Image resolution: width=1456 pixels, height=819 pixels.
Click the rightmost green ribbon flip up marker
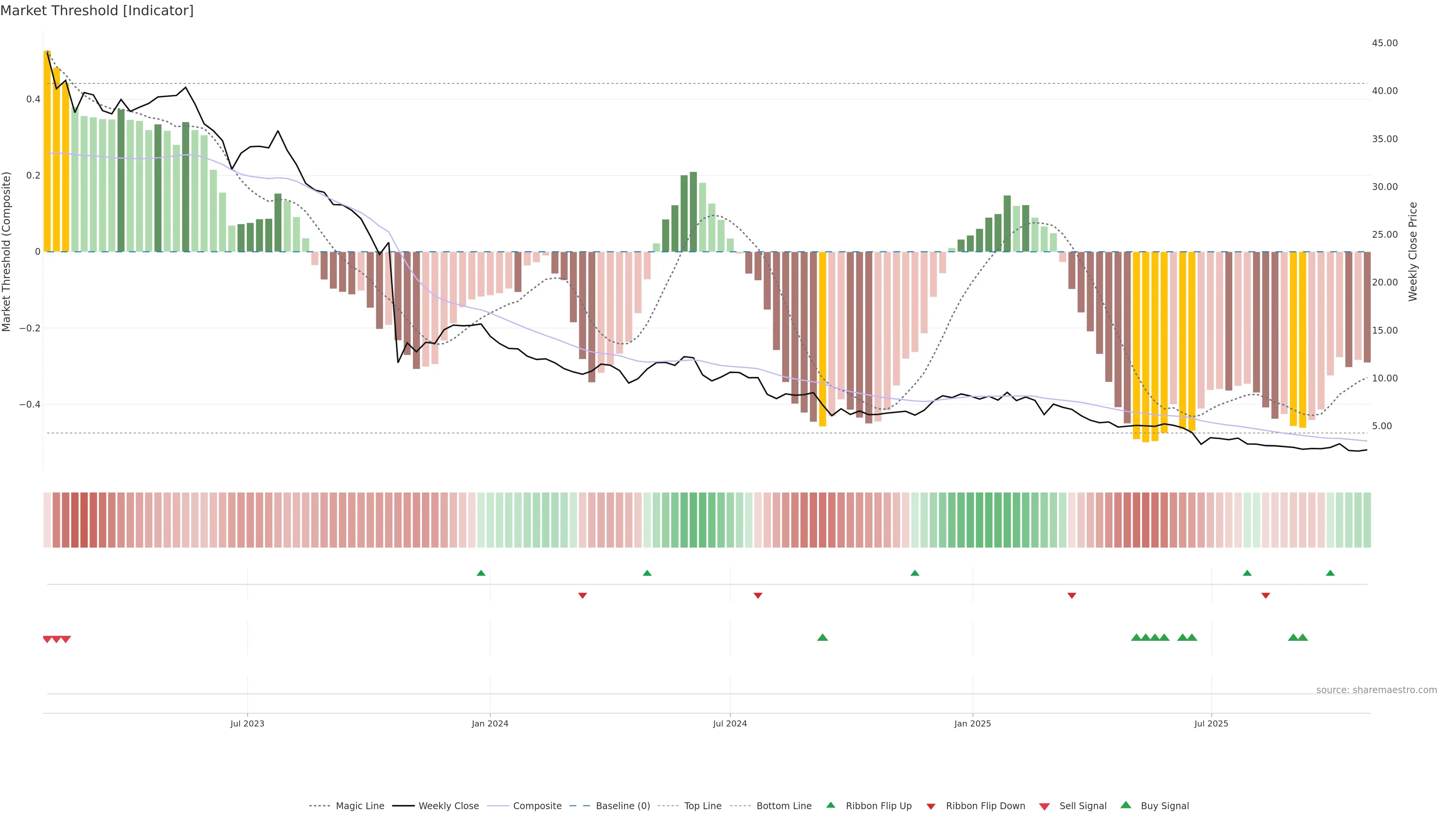point(1330,573)
